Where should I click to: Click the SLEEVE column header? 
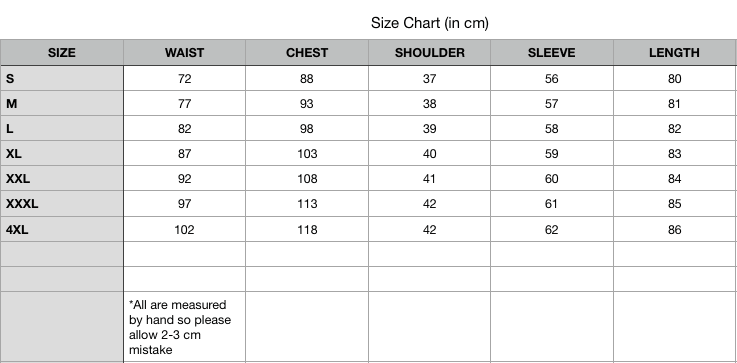552,53
